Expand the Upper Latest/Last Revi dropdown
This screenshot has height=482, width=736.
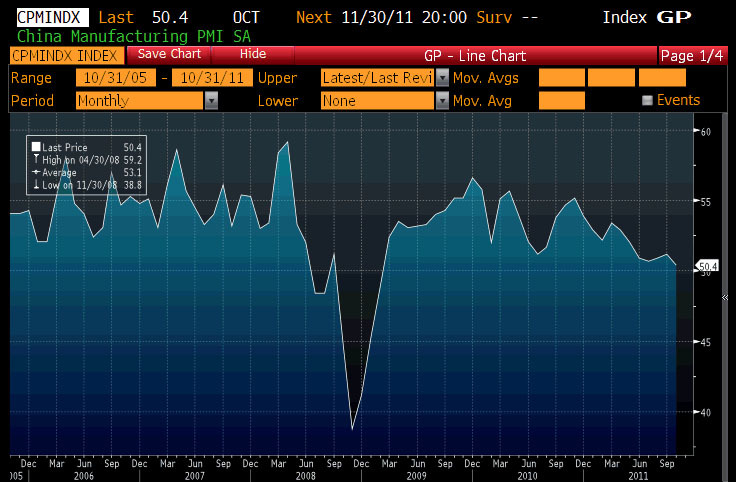pos(441,78)
